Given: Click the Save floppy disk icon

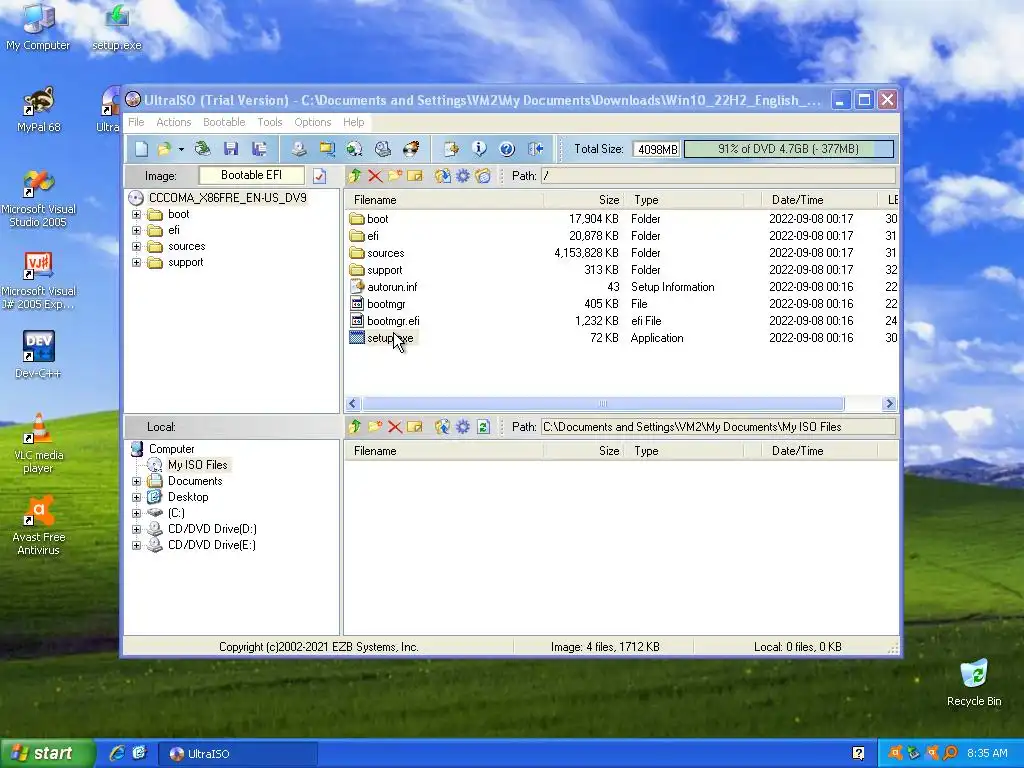Looking at the screenshot, I should pos(231,149).
